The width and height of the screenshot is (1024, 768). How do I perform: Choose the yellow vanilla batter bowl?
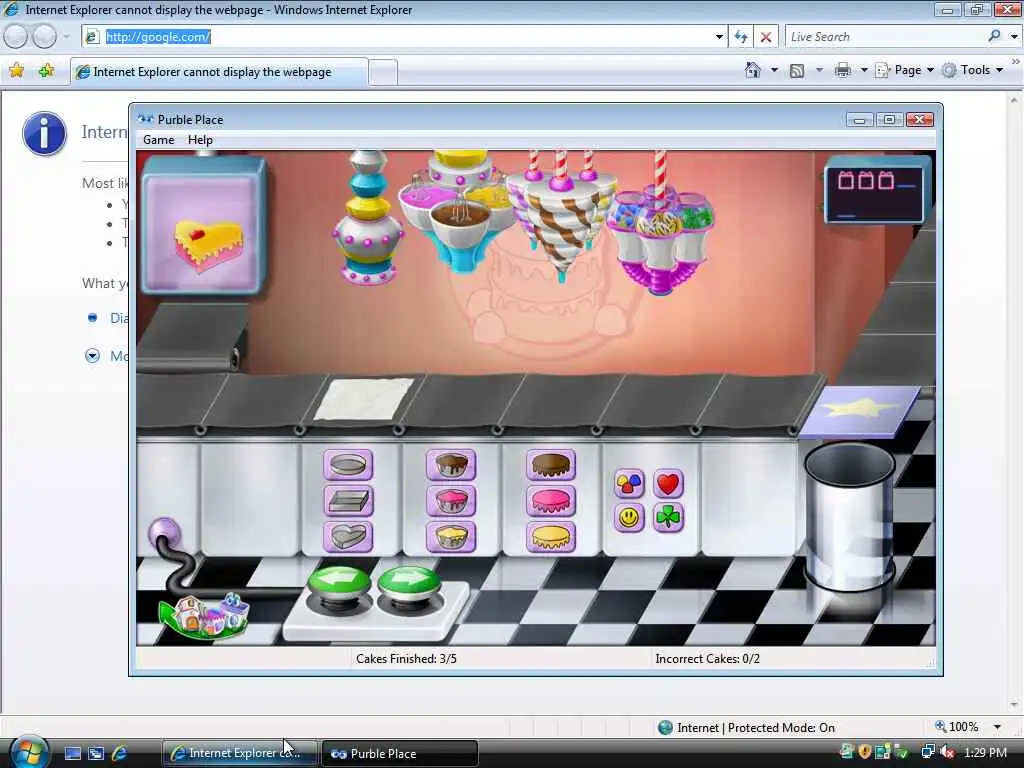[451, 537]
